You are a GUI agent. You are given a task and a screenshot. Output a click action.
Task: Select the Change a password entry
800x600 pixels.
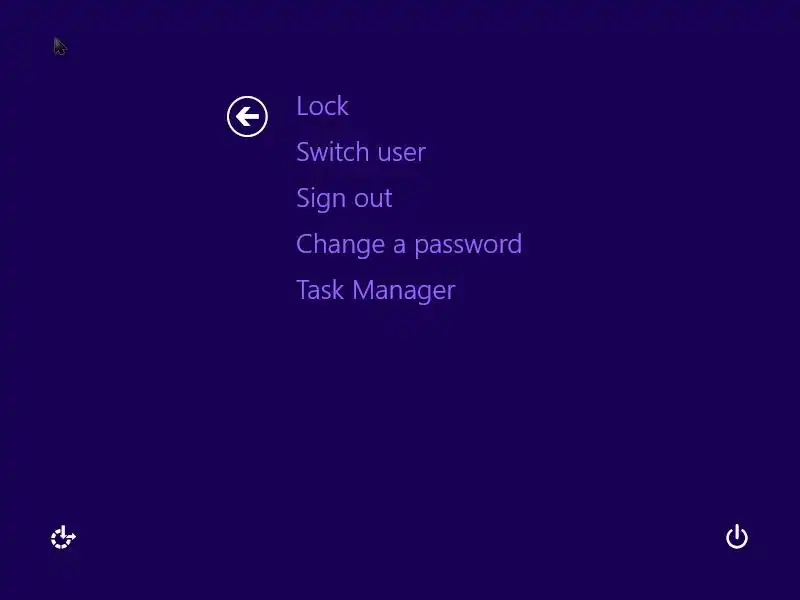pos(409,244)
